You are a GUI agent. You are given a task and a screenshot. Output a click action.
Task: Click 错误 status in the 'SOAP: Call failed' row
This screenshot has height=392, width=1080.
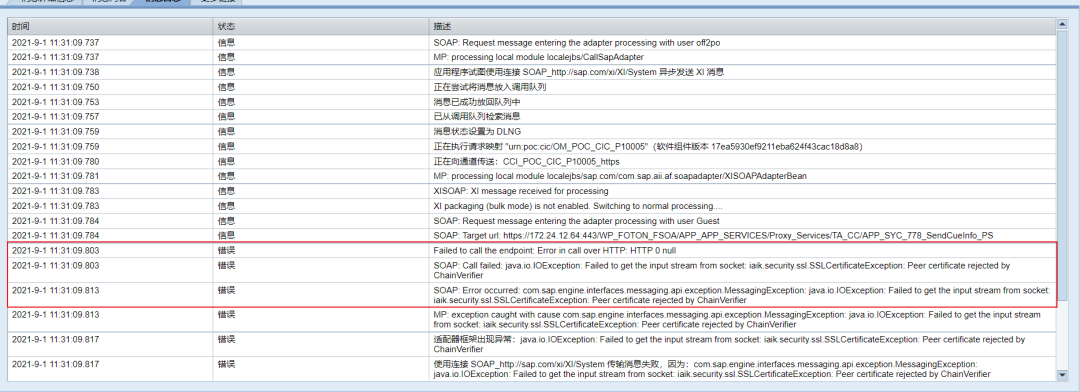[227, 265]
